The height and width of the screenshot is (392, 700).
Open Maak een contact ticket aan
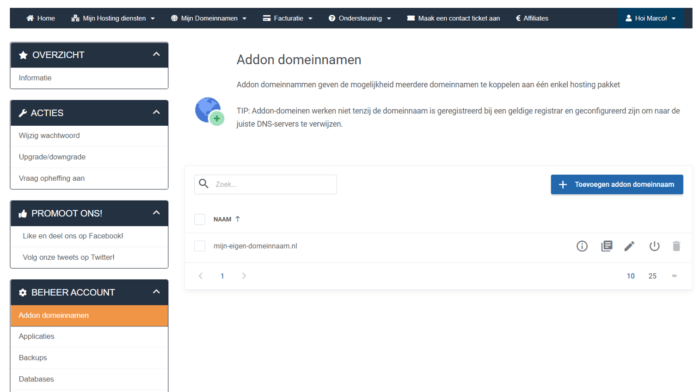click(454, 18)
